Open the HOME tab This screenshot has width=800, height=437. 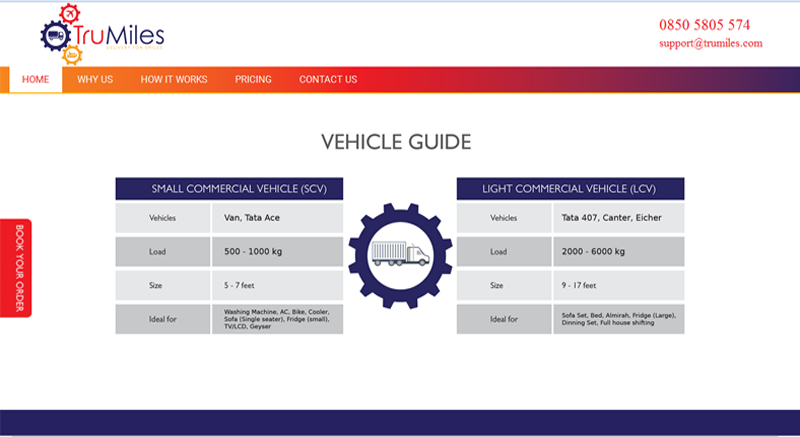point(36,80)
